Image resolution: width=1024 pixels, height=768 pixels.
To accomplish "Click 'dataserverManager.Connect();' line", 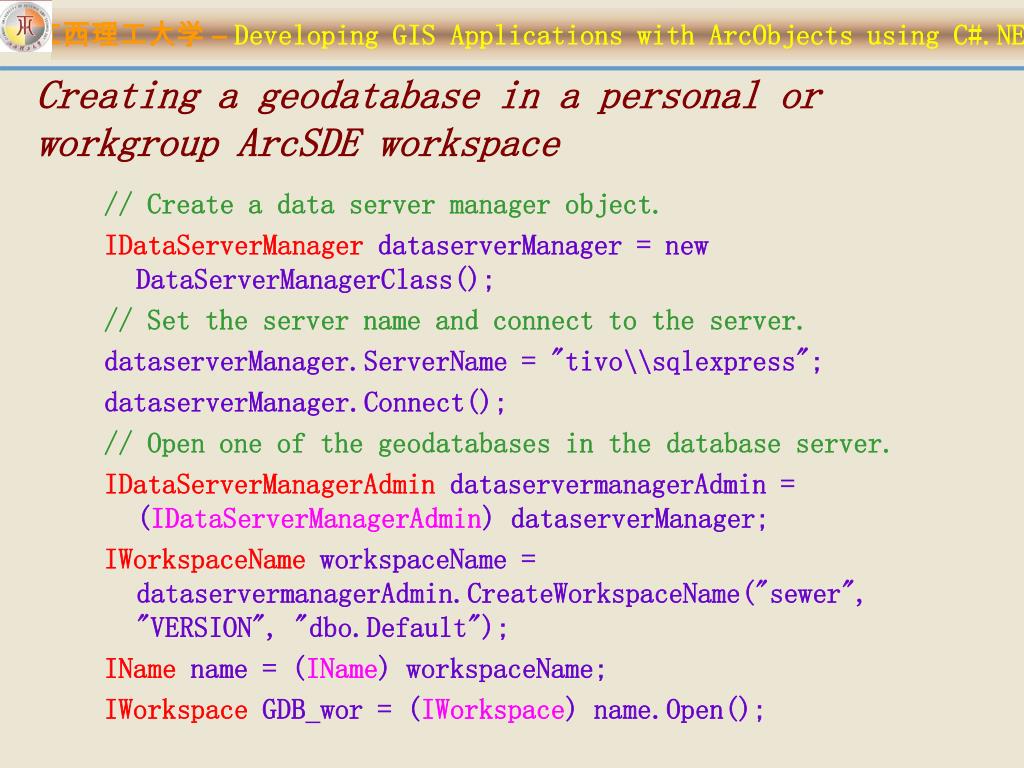I will click(x=305, y=403).
